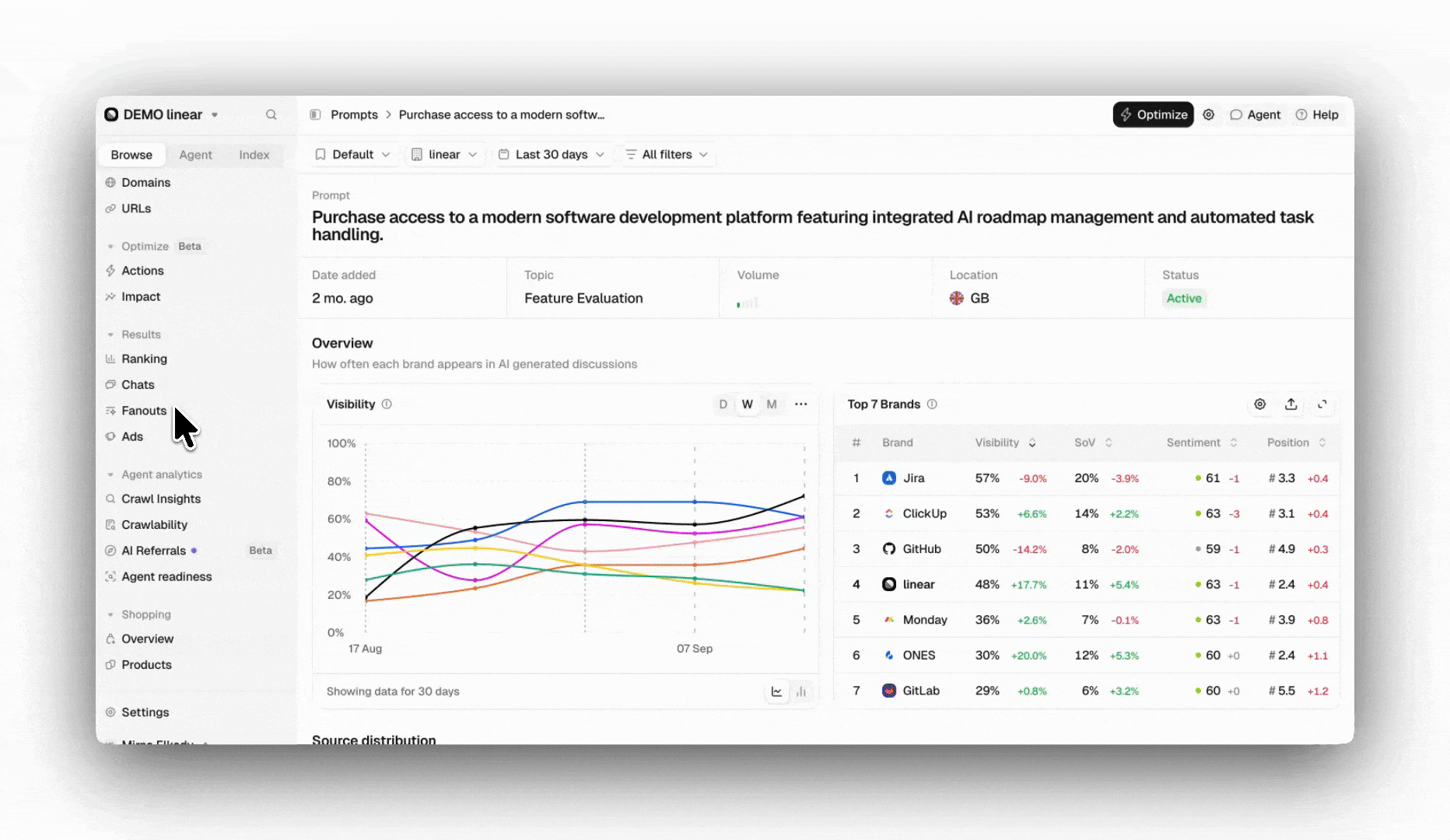Open the Last 30 days date dropdown
Image resolution: width=1450 pixels, height=840 pixels.
pos(551,154)
